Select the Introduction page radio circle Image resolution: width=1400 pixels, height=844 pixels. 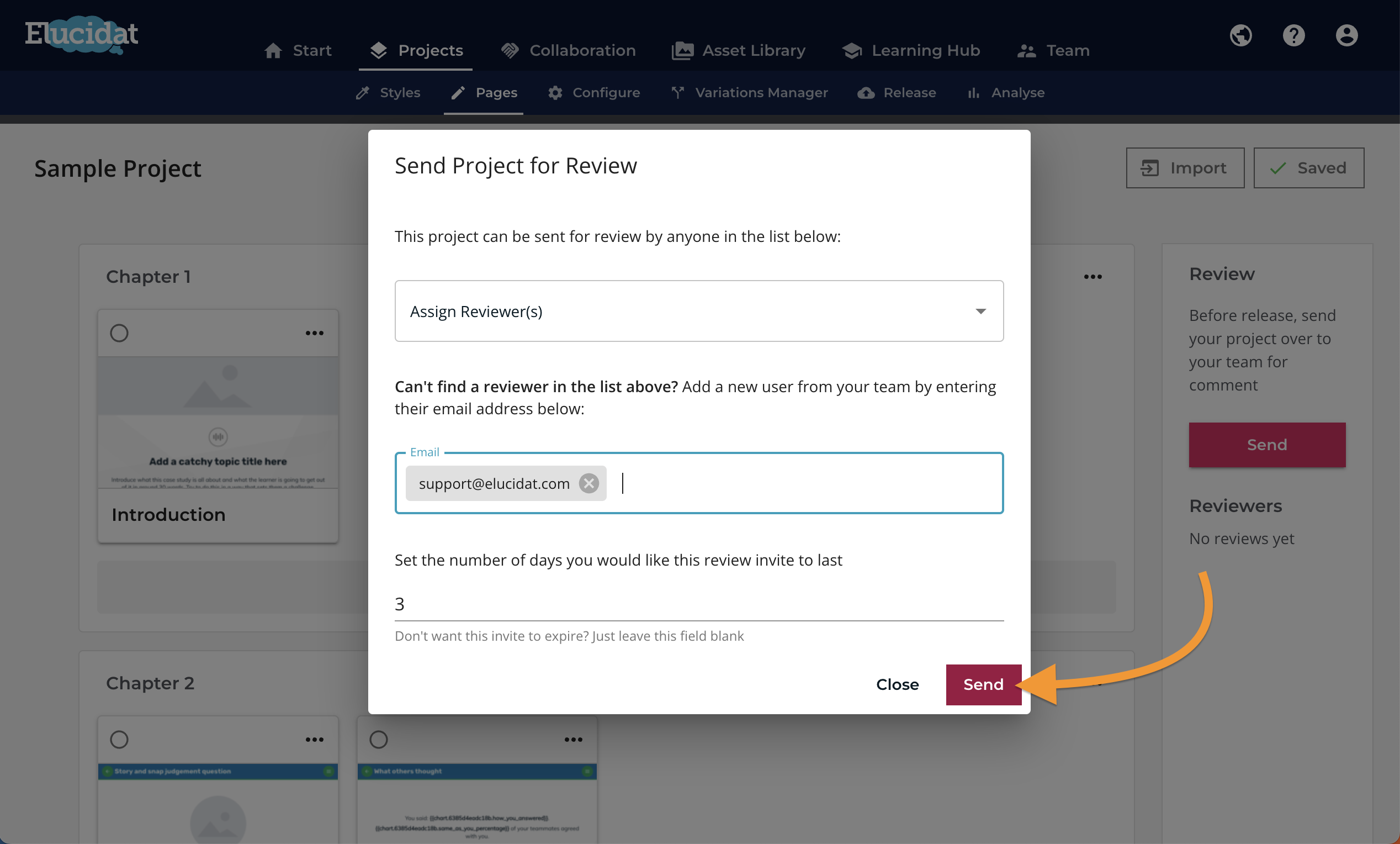coord(119,333)
